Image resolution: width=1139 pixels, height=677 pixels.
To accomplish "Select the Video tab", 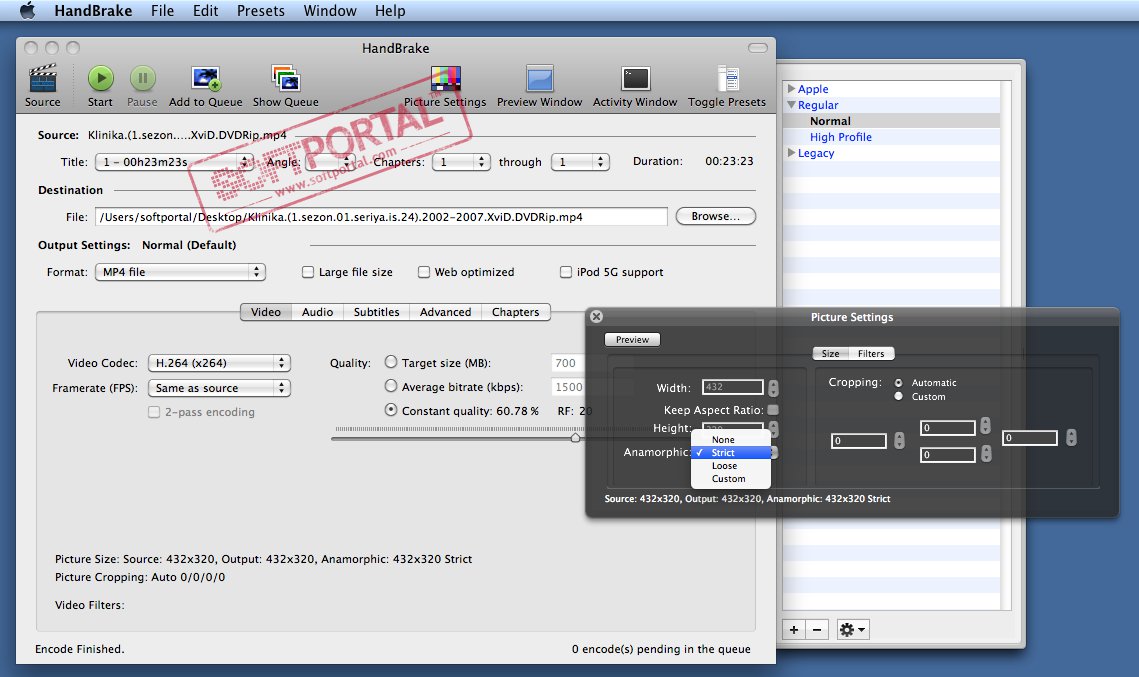I will pos(266,312).
